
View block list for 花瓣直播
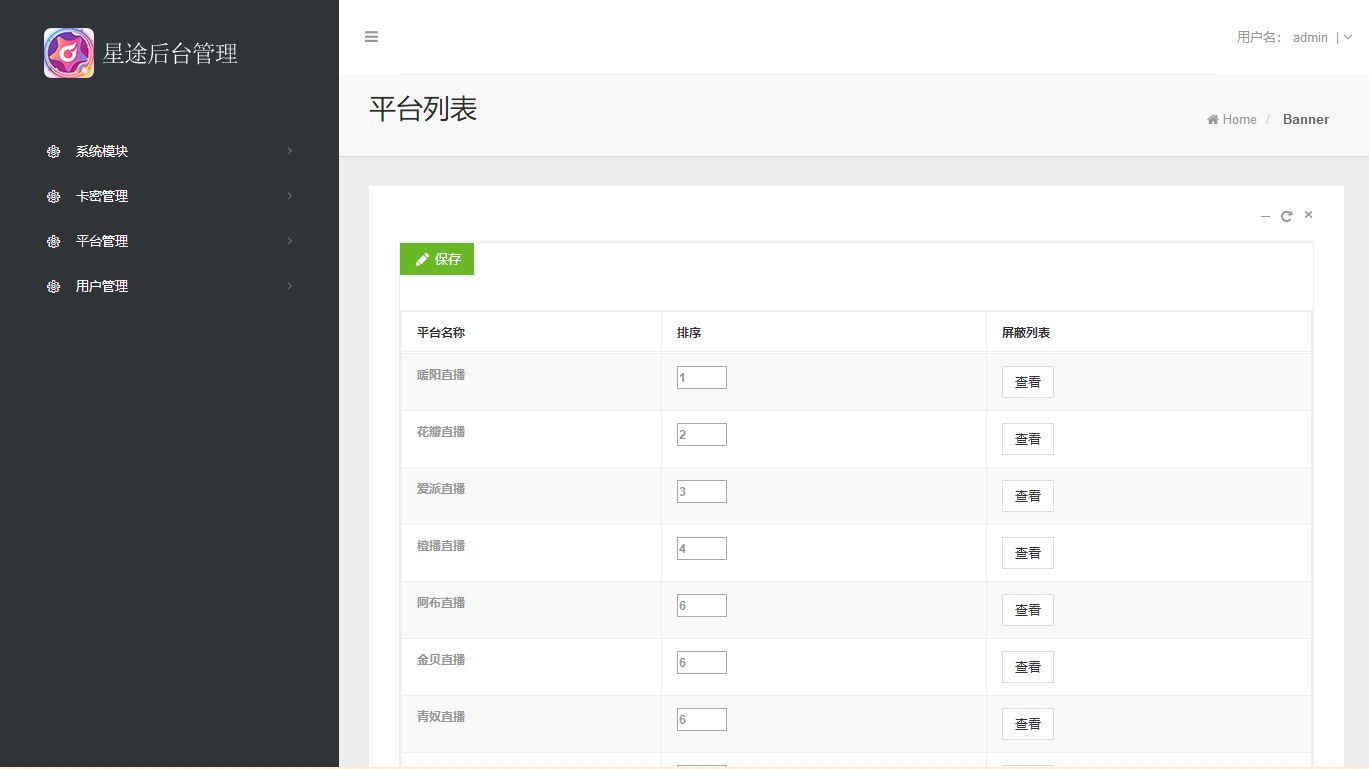pos(1028,439)
